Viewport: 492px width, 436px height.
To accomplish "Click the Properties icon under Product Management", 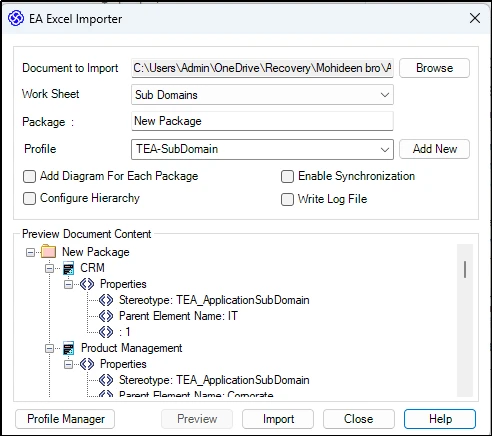I will click(87, 364).
